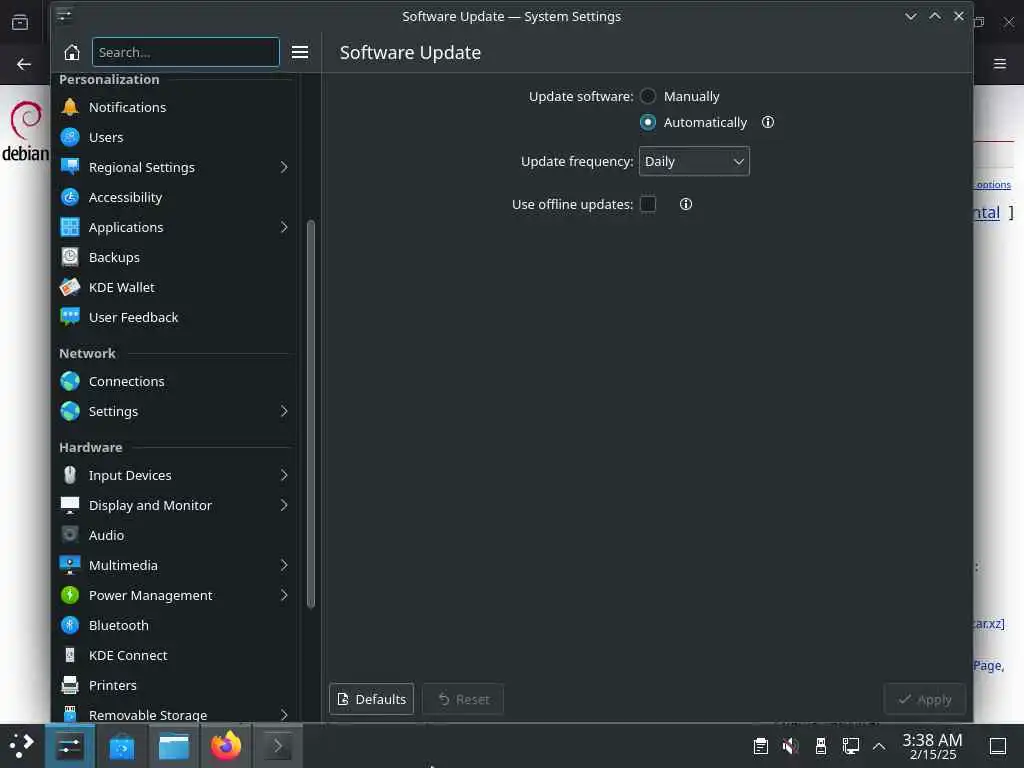Switch to System Settings in the taskbar
Image resolution: width=1024 pixels, height=768 pixels.
[69, 746]
